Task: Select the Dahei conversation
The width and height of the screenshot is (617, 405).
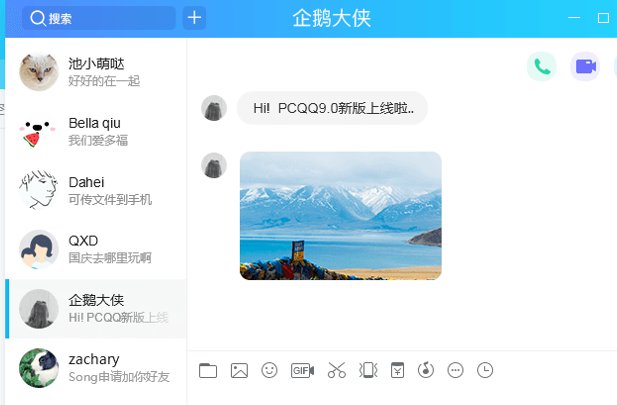Action: tap(96, 190)
